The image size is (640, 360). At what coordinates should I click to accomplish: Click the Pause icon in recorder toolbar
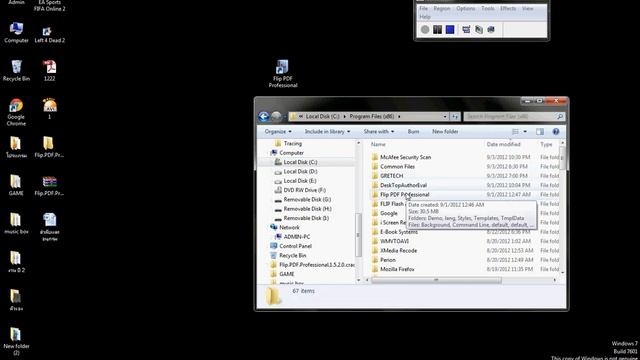pos(438,29)
